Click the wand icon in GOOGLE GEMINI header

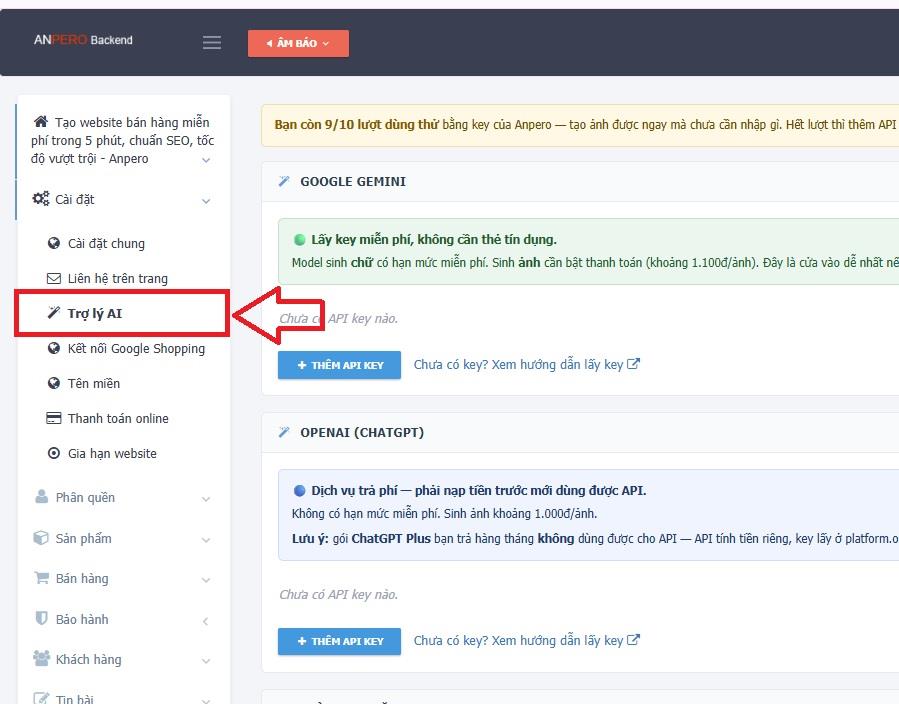(284, 181)
